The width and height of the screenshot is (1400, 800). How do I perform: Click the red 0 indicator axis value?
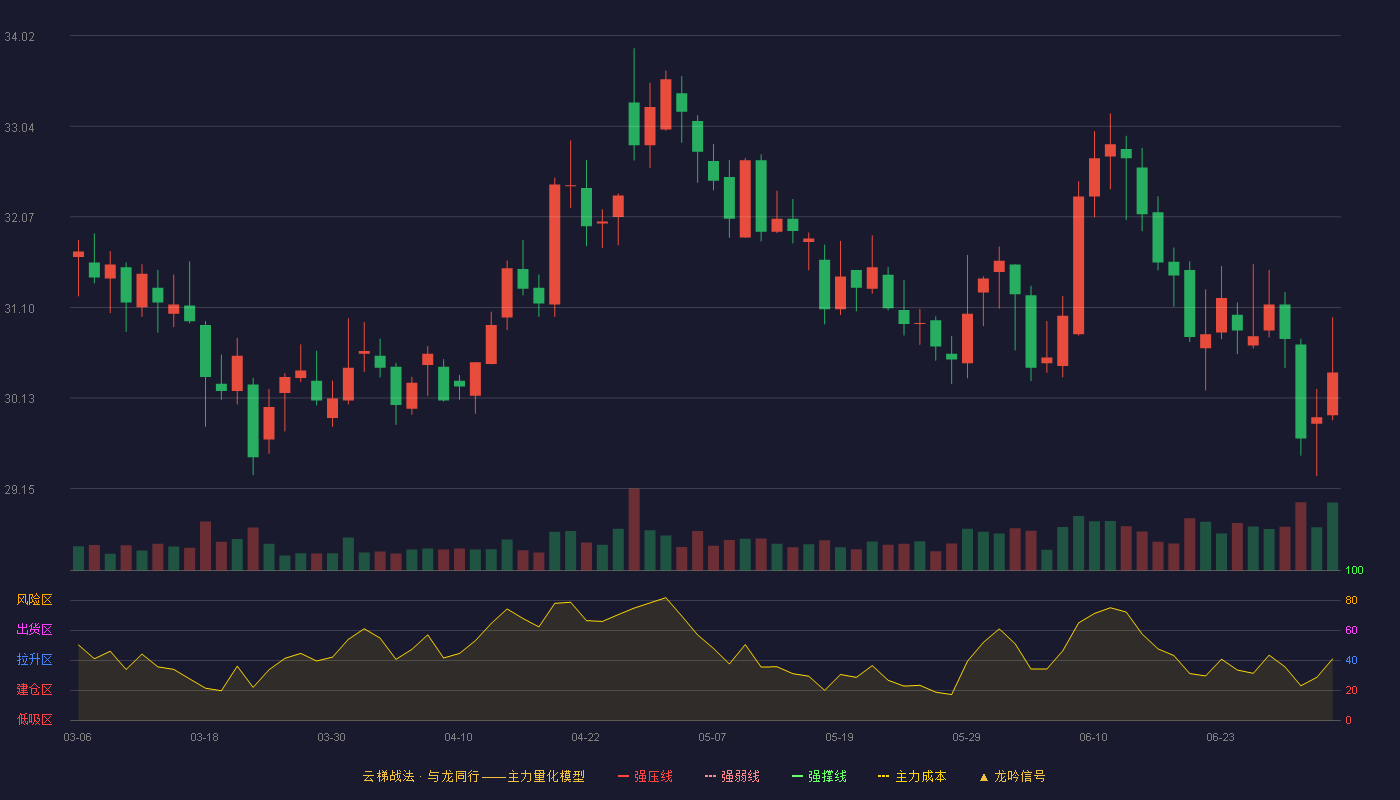point(1348,720)
